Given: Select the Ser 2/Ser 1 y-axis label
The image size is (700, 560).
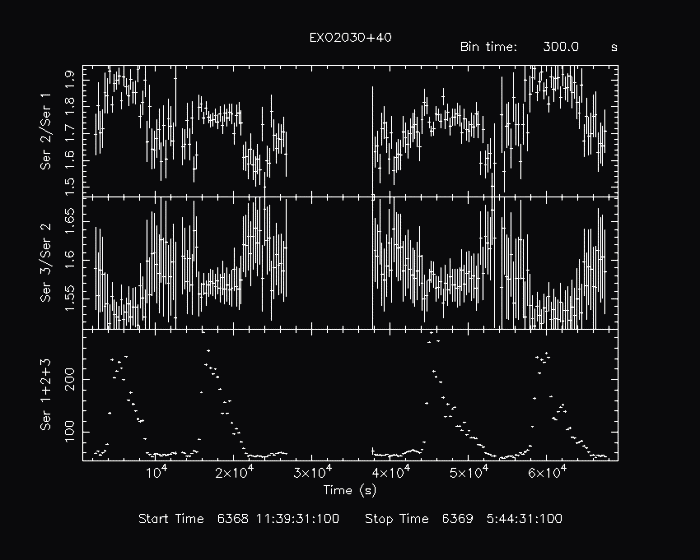Looking at the screenshot, I should [45, 138].
